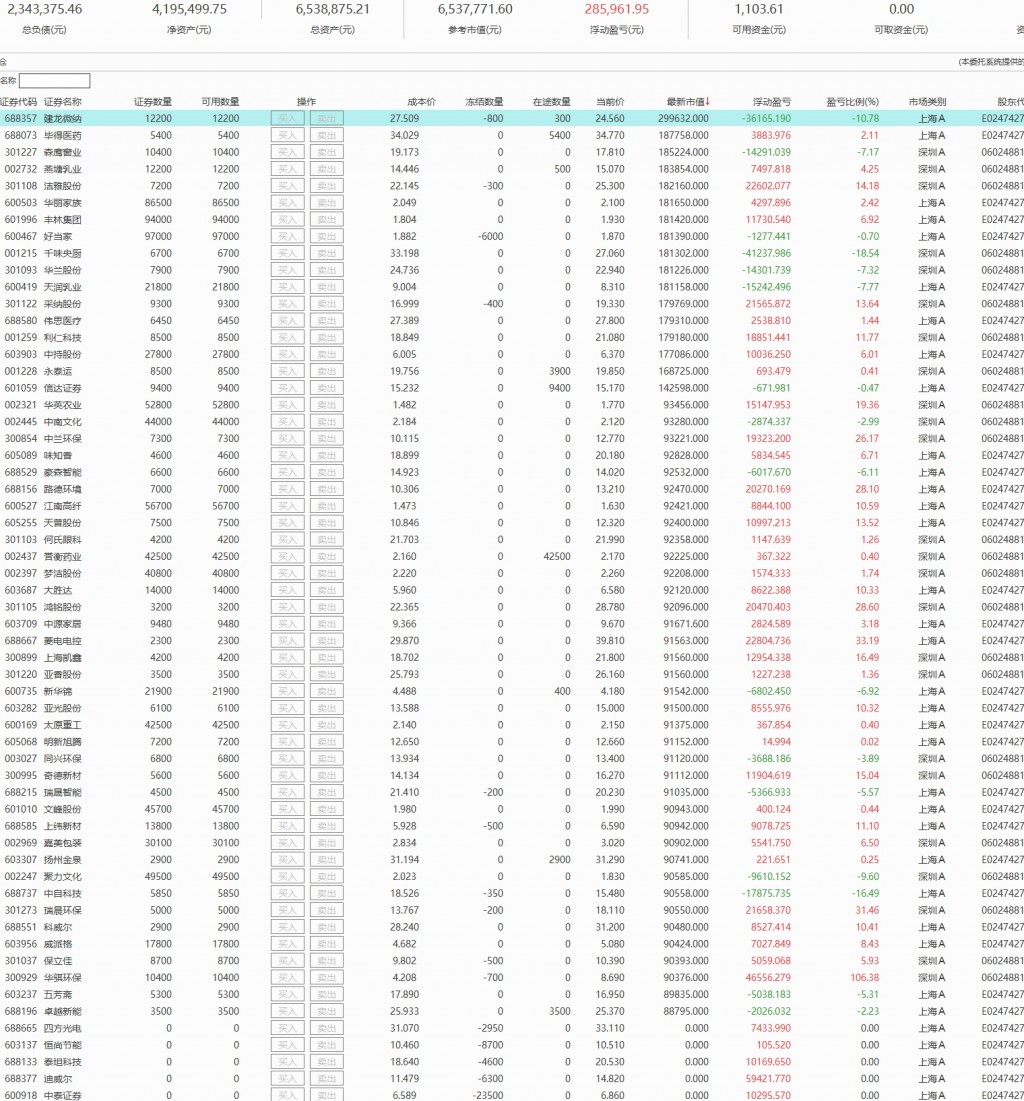Select the row for stock code 605089
This screenshot has height=1101, width=1024.
coord(512,456)
